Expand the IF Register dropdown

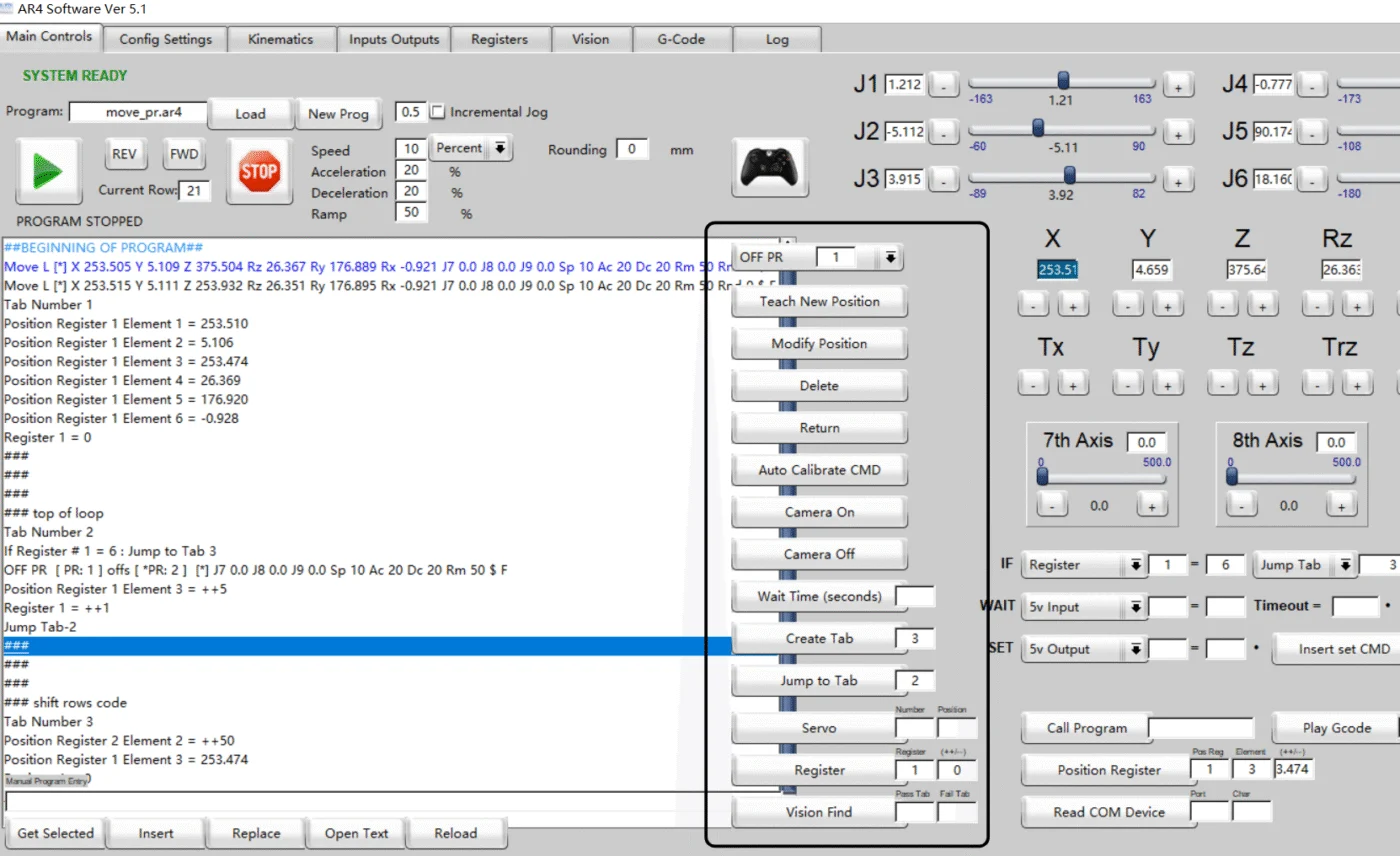[1084, 565]
